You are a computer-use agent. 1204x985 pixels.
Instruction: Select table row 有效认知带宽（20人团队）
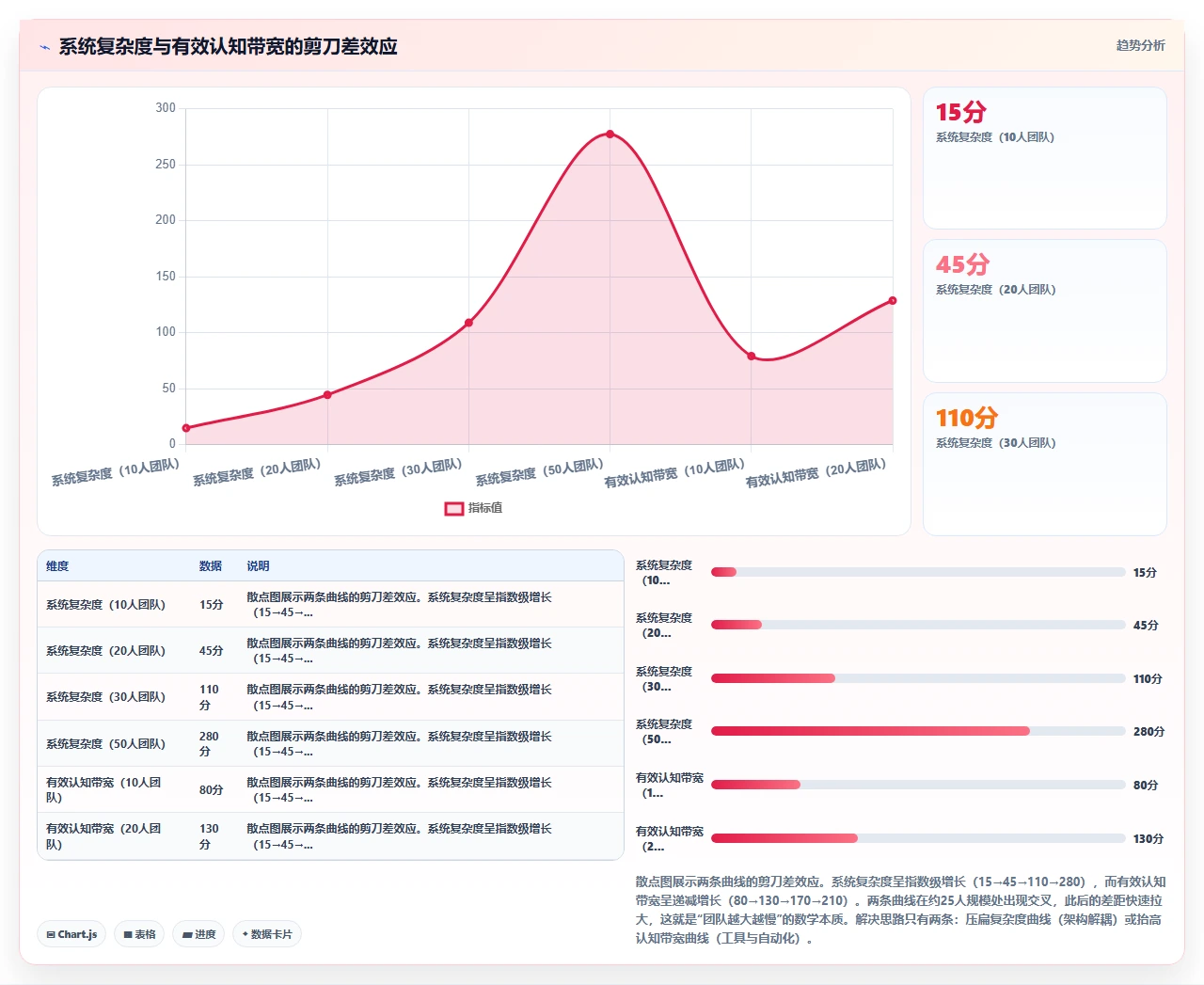click(330, 836)
